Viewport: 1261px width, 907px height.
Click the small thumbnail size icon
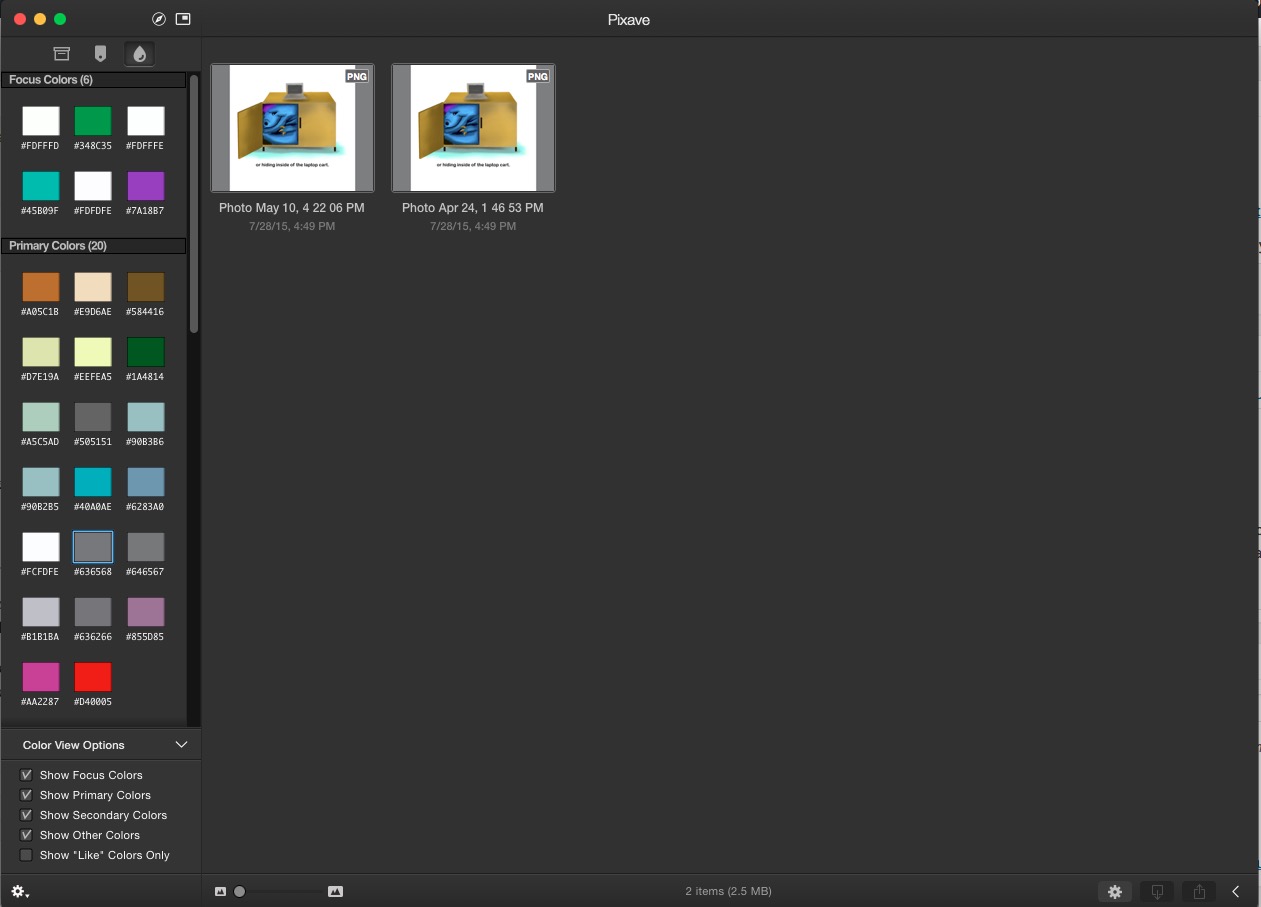(221, 891)
